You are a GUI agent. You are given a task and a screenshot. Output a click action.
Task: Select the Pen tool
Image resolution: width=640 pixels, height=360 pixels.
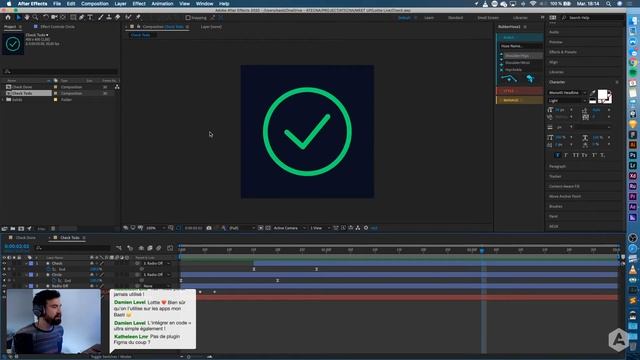82,18
